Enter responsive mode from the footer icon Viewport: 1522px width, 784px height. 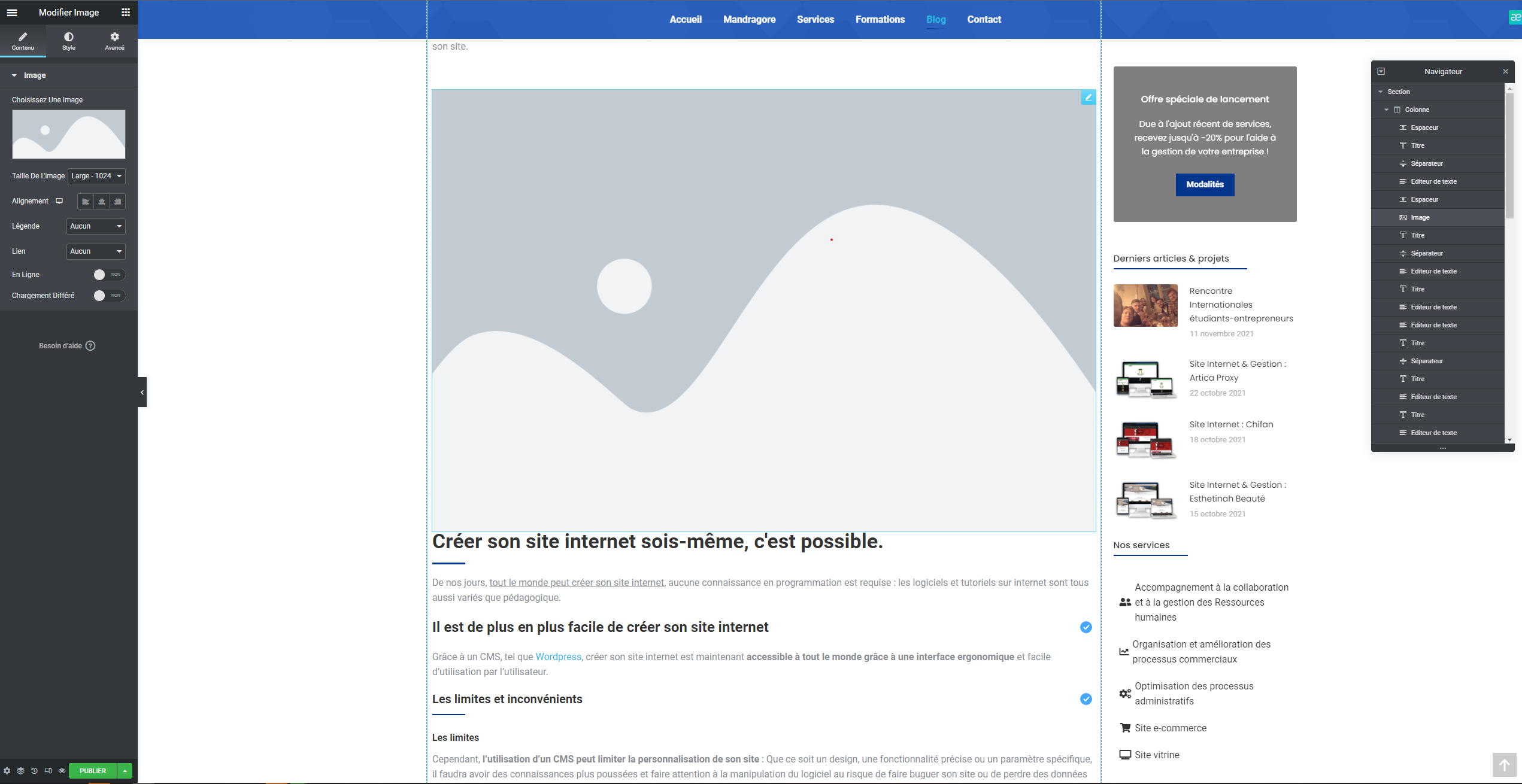pos(48,771)
